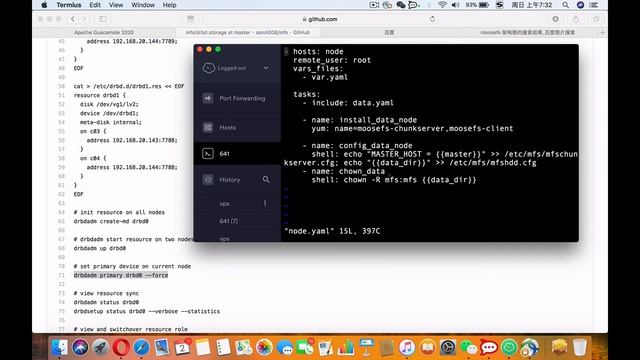Viewport: 640px width, 360px height.
Task: Switch to Apache Guacamole Safari tab
Action: click(x=104, y=32)
